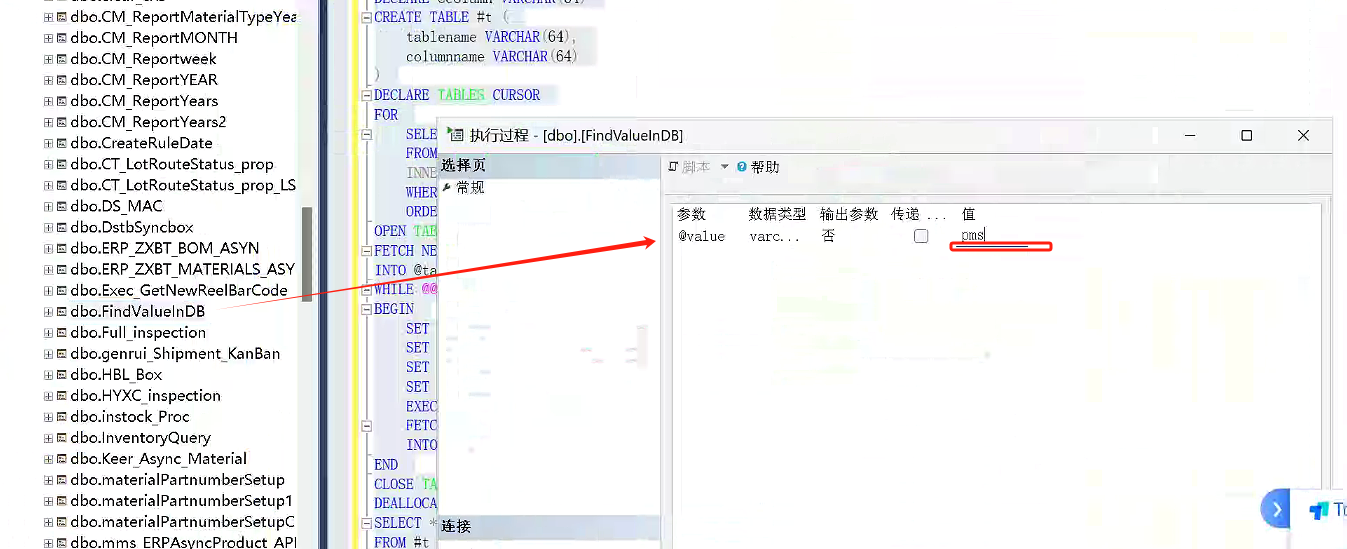The height and width of the screenshot is (549, 1347).
Task: Select the 常规 page in dialog
Action: 470,188
